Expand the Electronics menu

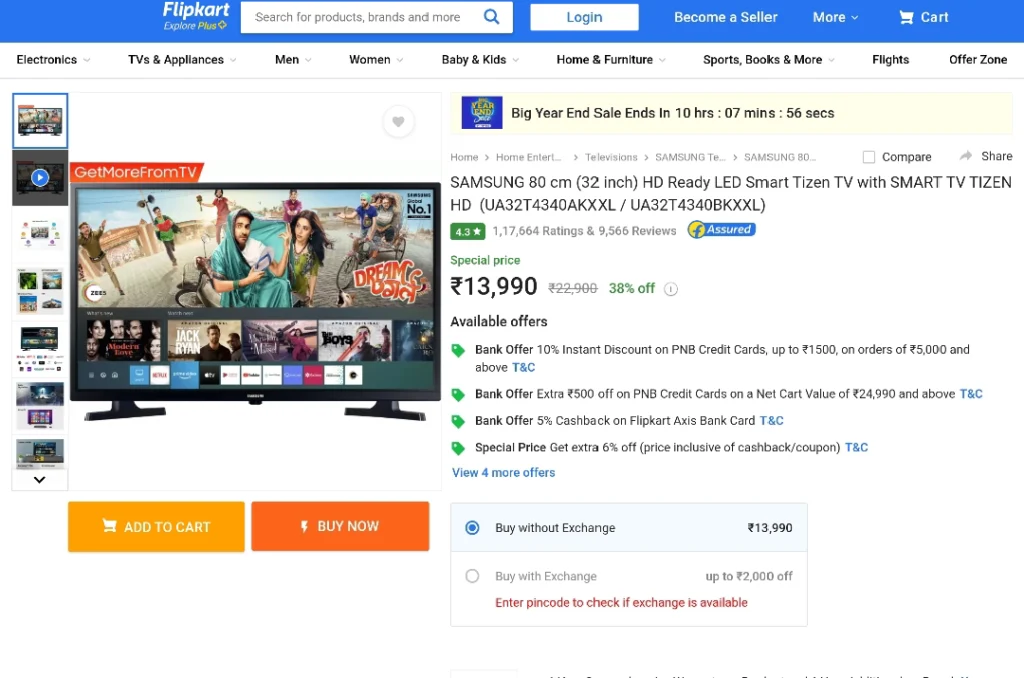53,59
